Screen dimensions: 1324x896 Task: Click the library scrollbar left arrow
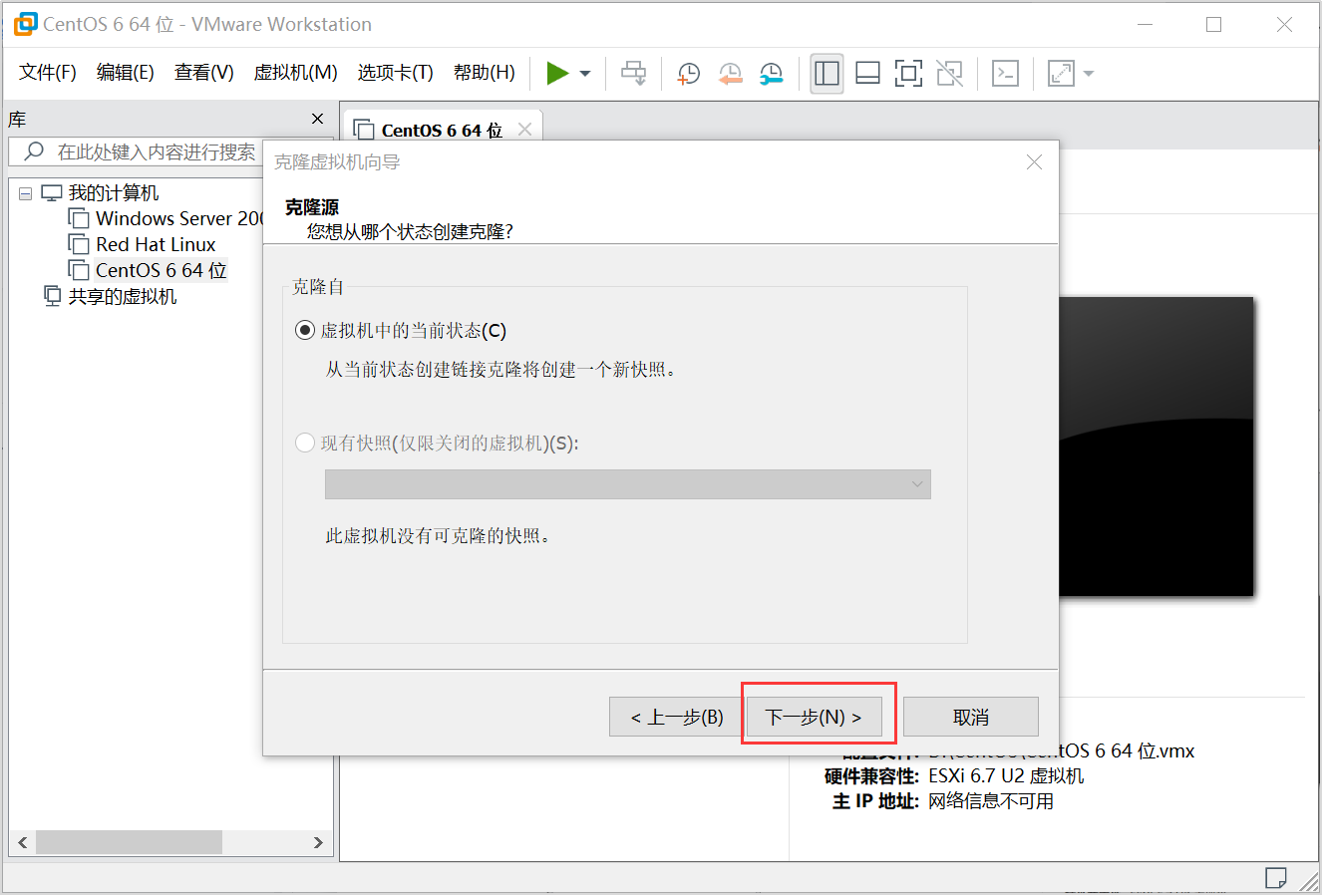pyautogui.click(x=23, y=842)
